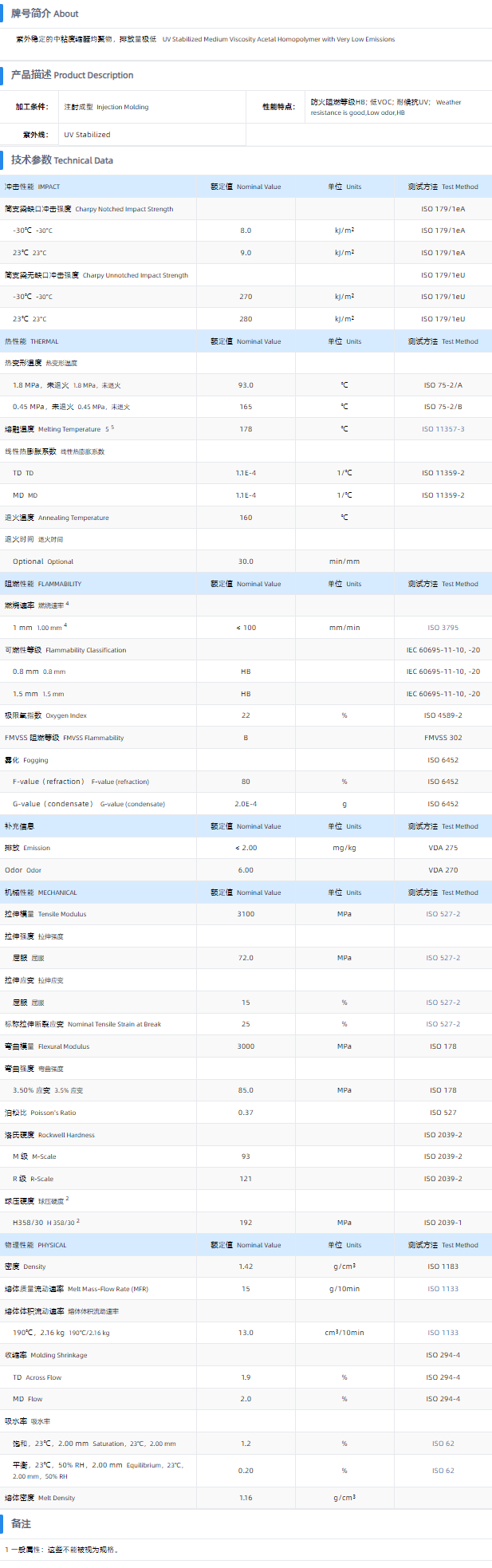Click the Density value 1.42
Screen dimensions: 492x1568
click(246, 1267)
